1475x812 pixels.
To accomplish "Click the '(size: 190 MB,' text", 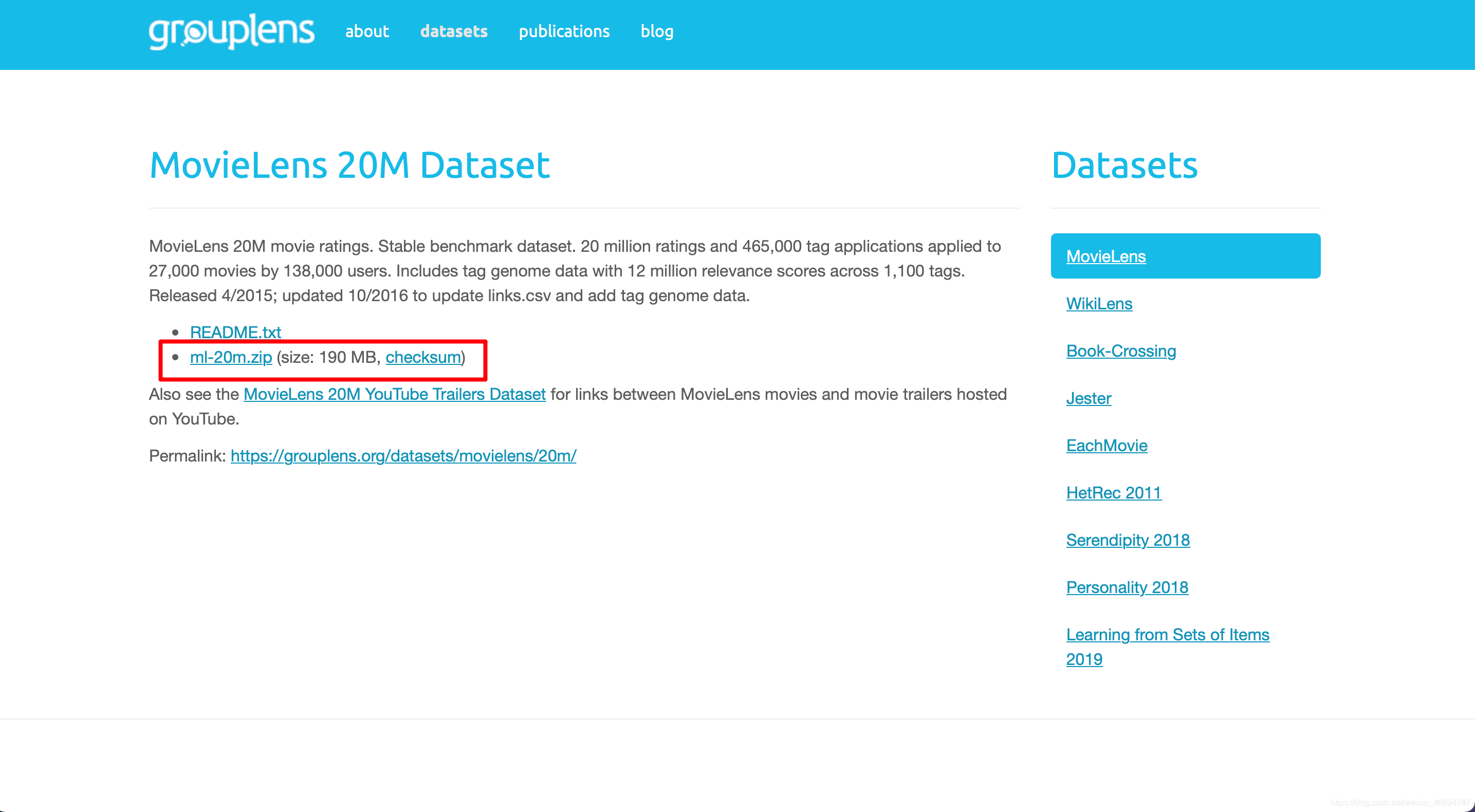I will click(329, 357).
